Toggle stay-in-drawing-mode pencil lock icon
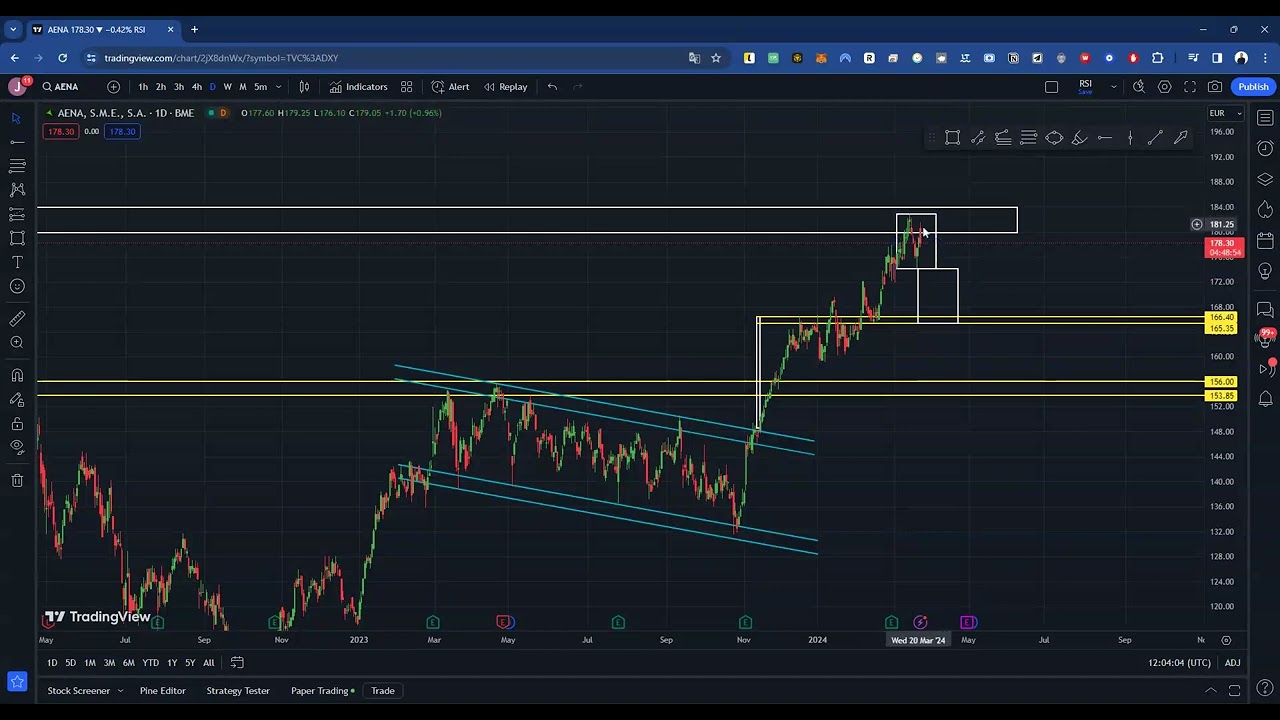This screenshot has width=1280, height=720. (x=17, y=399)
